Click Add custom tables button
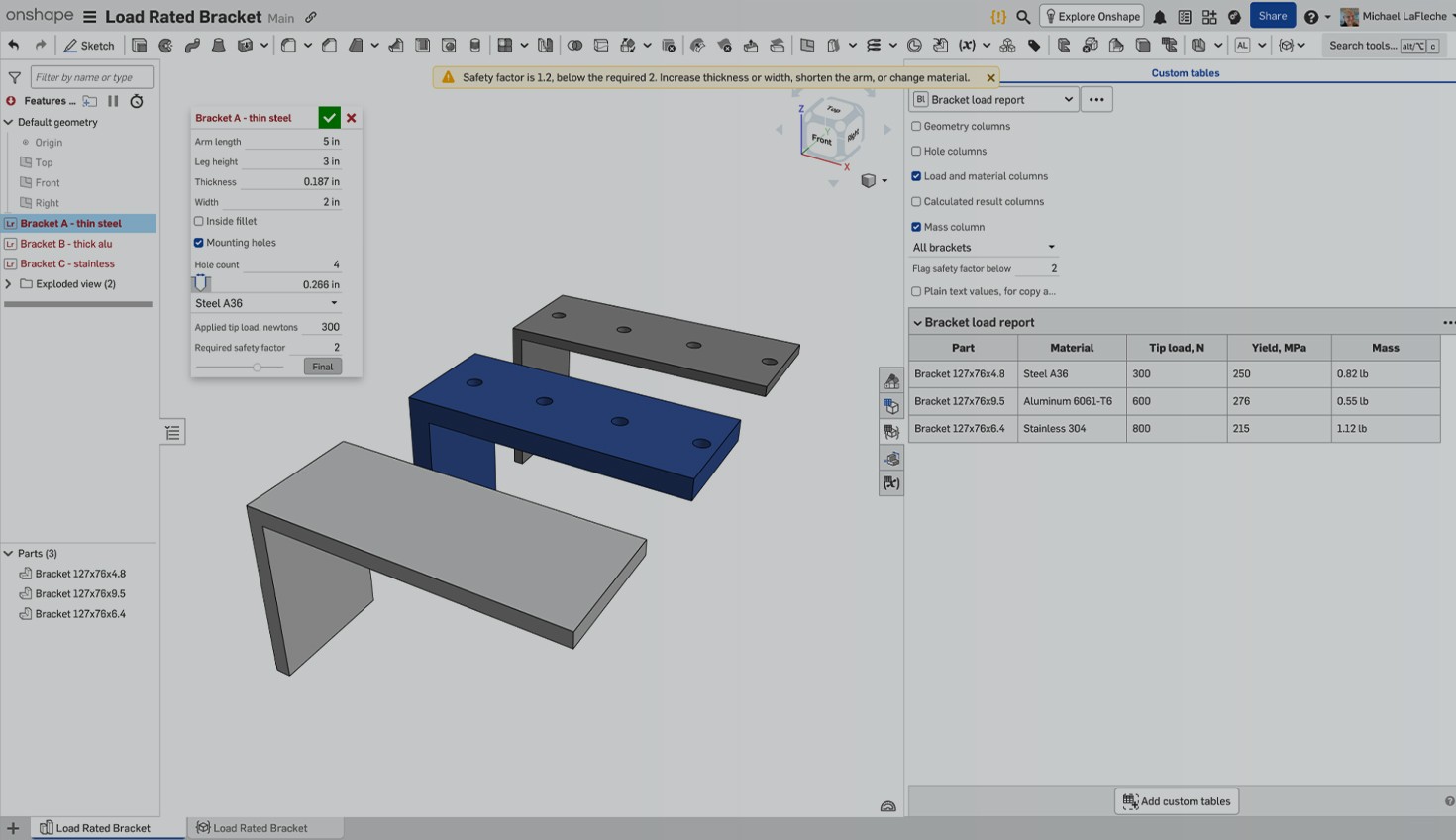The width and height of the screenshot is (1456, 840). pyautogui.click(x=1177, y=801)
